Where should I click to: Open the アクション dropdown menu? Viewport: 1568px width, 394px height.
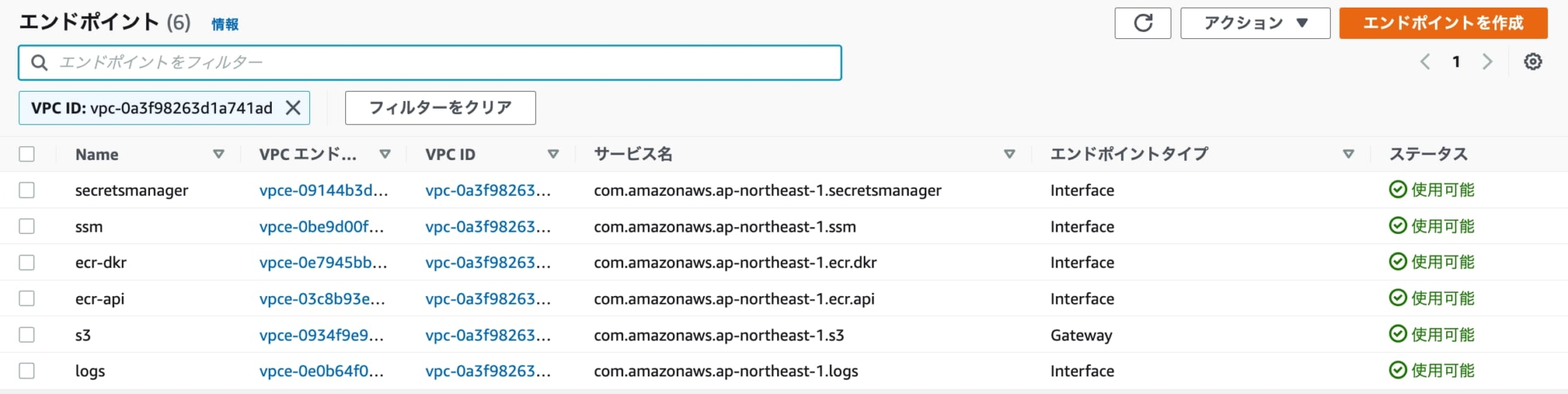(1255, 23)
